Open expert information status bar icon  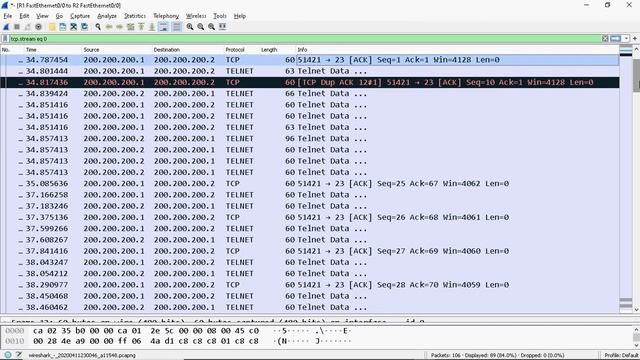click(8, 355)
